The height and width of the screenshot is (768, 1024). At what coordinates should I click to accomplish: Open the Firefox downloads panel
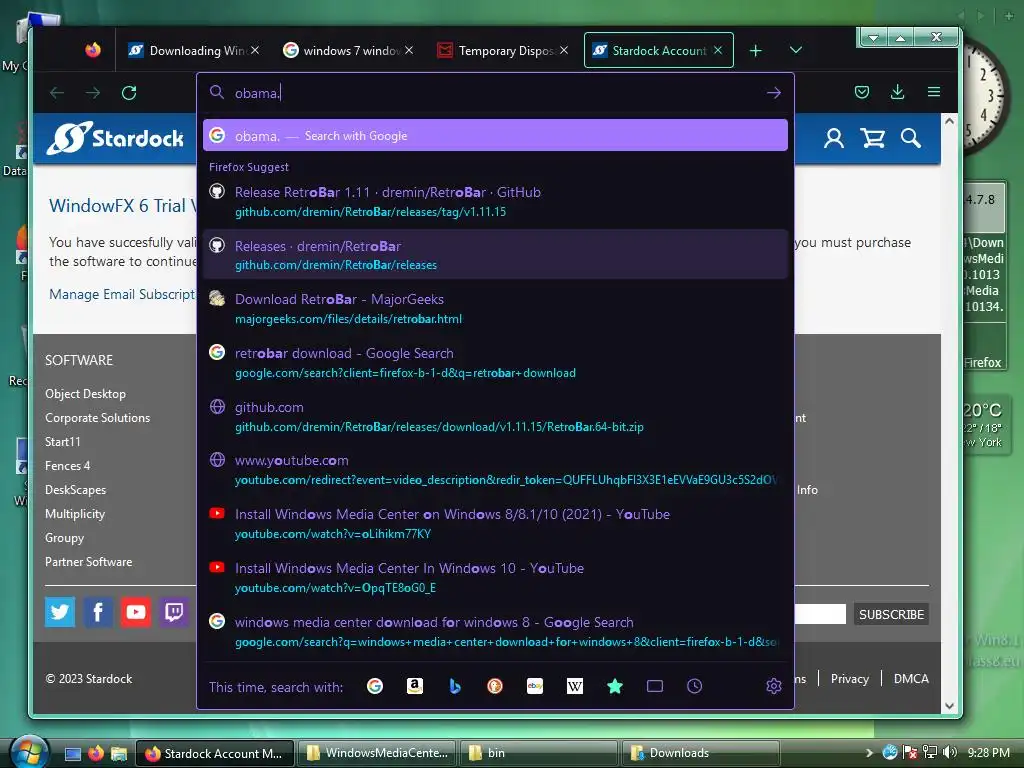(898, 92)
